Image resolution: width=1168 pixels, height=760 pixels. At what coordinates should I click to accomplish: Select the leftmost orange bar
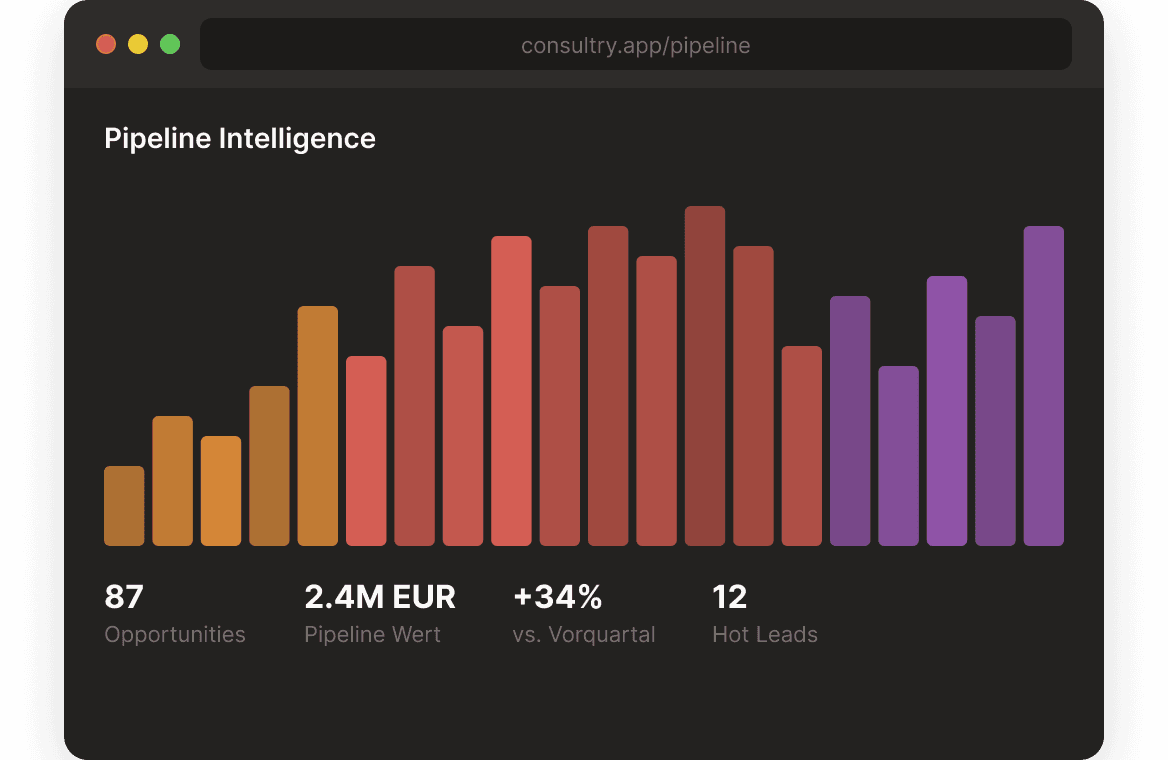click(123, 505)
